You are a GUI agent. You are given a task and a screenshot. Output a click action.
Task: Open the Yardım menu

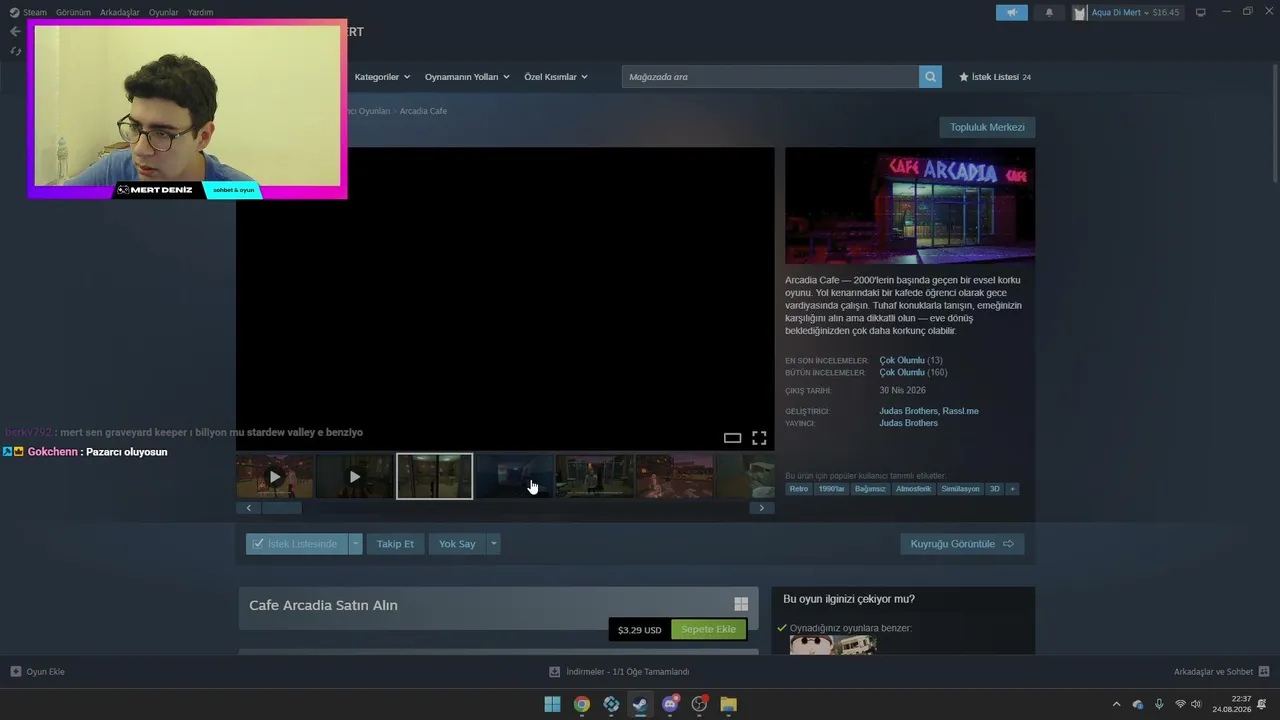click(x=200, y=13)
